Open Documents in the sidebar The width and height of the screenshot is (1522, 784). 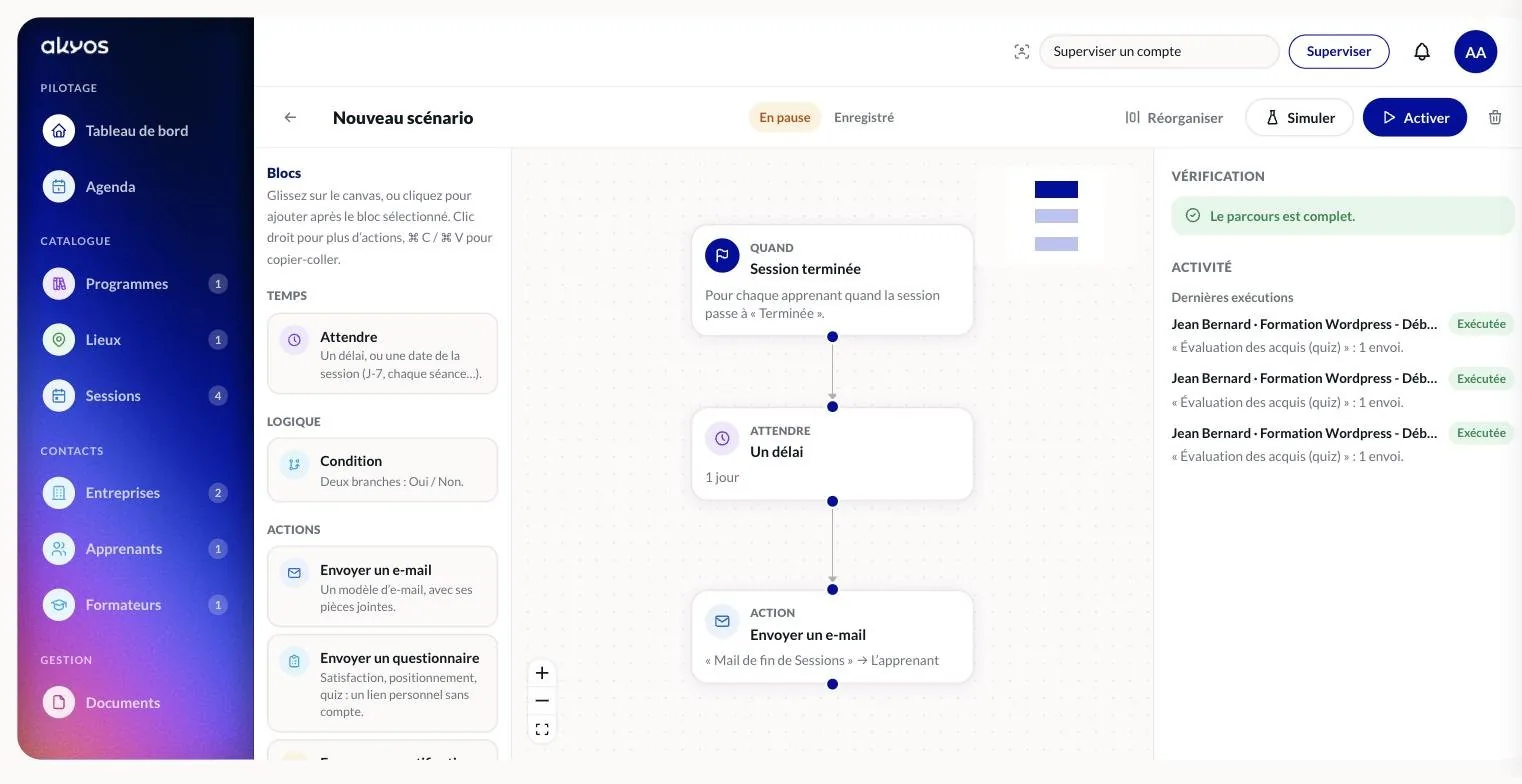pyautogui.click(x=135, y=703)
